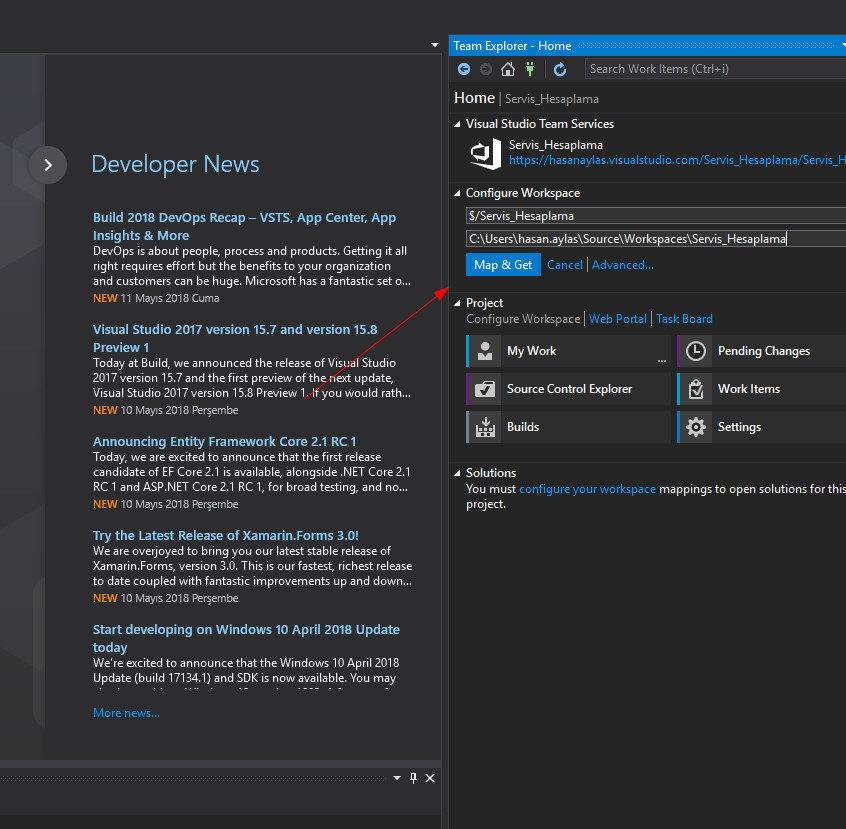Collapse the Configure Workspace section
The height and width of the screenshot is (829, 846).
[458, 193]
